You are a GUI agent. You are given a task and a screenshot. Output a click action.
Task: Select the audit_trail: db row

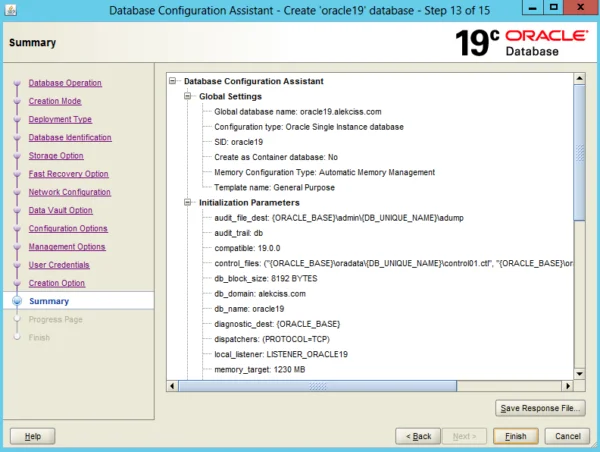(238, 233)
